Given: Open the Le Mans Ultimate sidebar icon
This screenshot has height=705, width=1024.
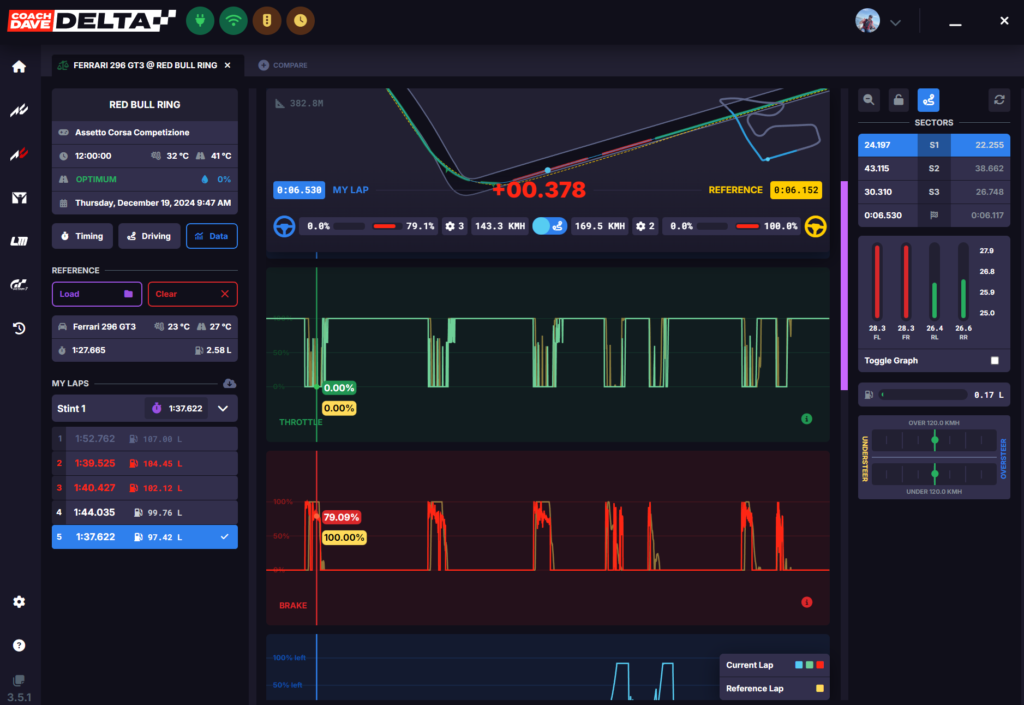Looking at the screenshot, I should pos(19,241).
